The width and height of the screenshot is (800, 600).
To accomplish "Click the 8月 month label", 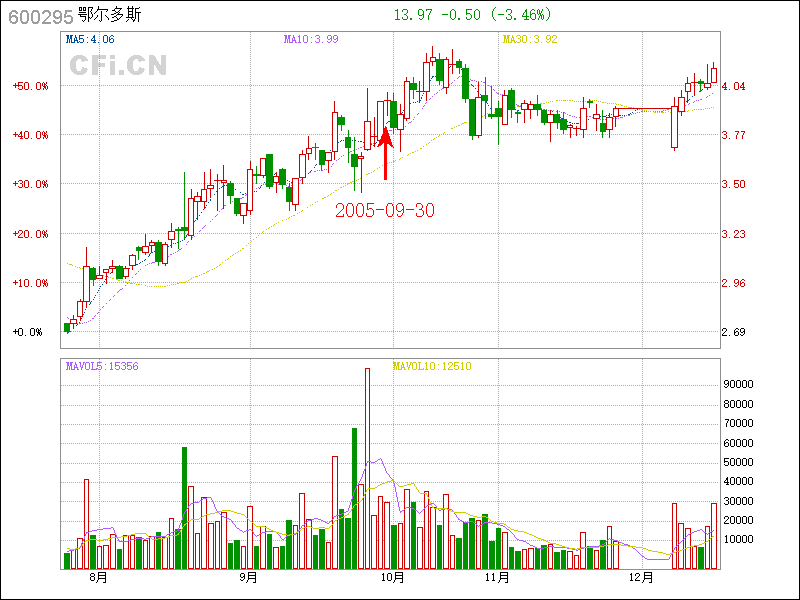I will [98, 577].
